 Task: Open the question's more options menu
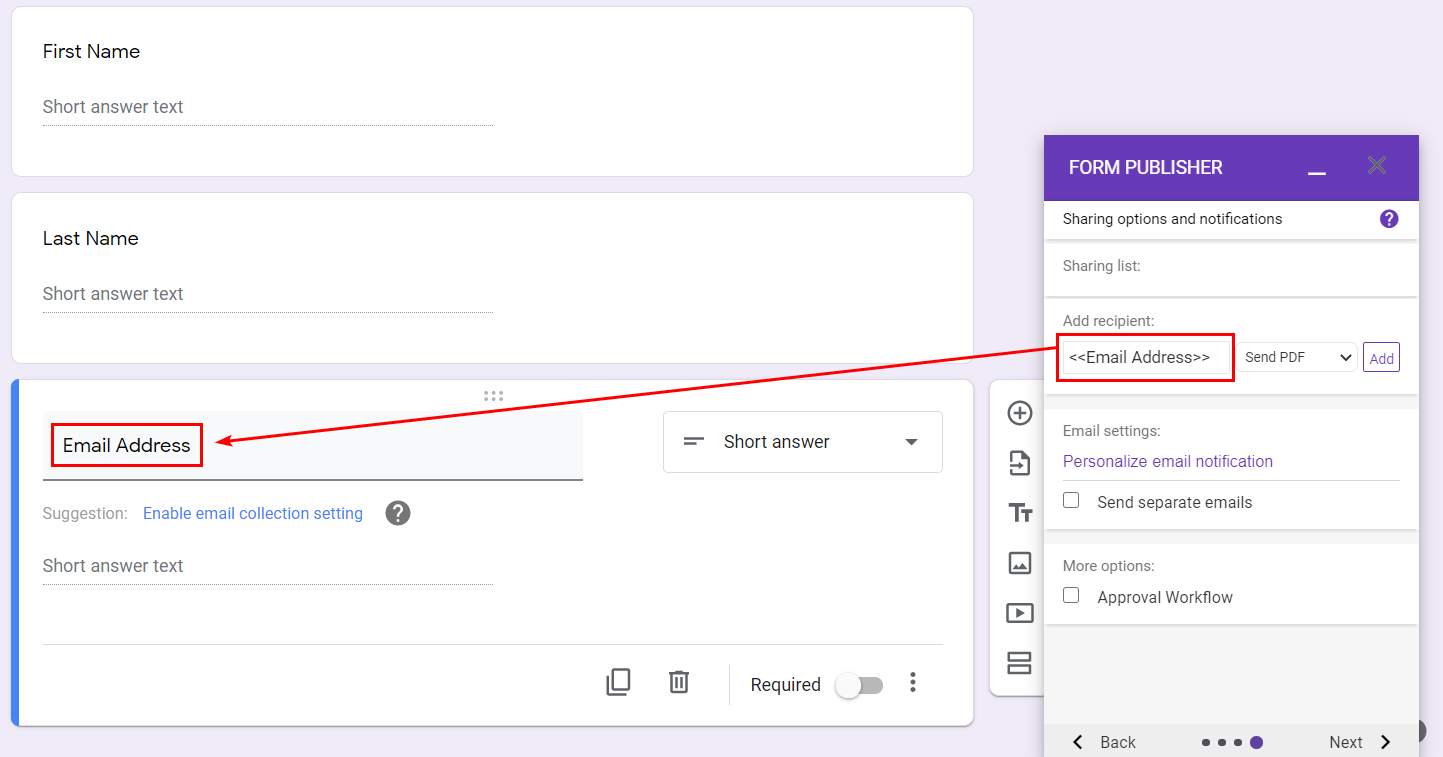click(x=912, y=683)
